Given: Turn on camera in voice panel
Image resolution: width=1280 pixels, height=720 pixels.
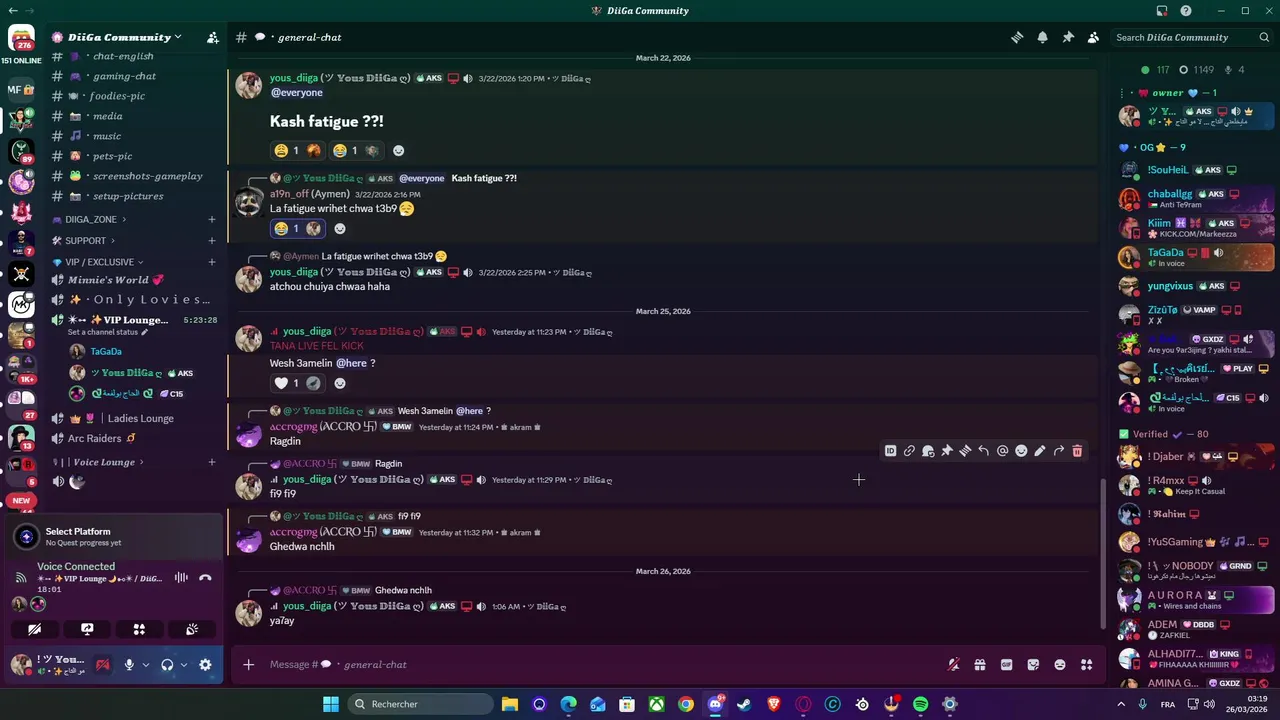Looking at the screenshot, I should pos(35,629).
